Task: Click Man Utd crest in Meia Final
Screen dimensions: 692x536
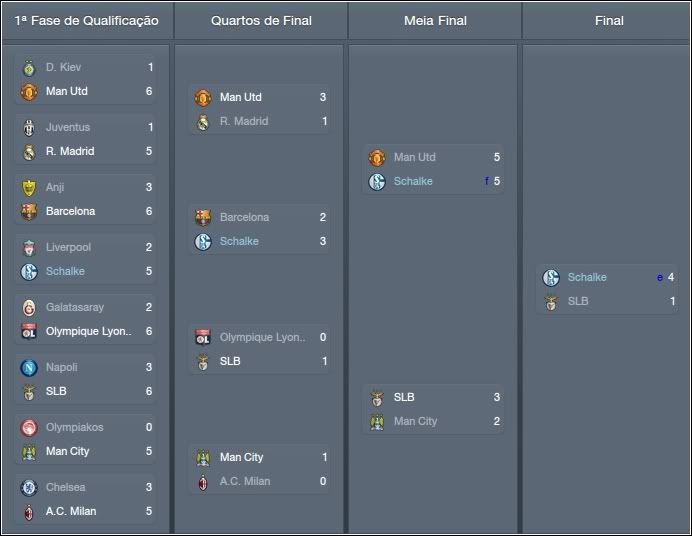Action: 377,157
